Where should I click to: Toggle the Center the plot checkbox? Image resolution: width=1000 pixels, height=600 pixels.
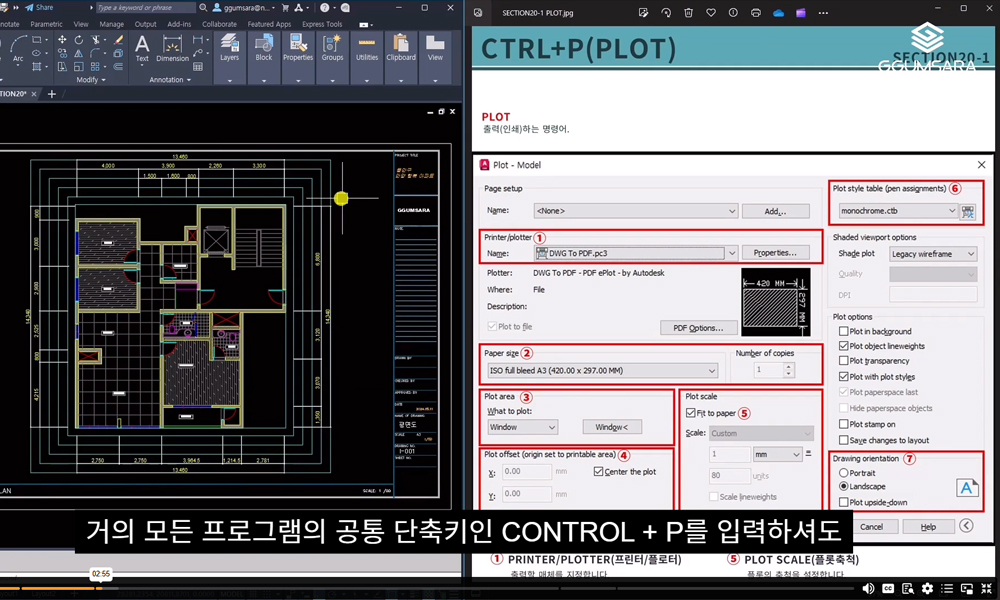(x=599, y=472)
